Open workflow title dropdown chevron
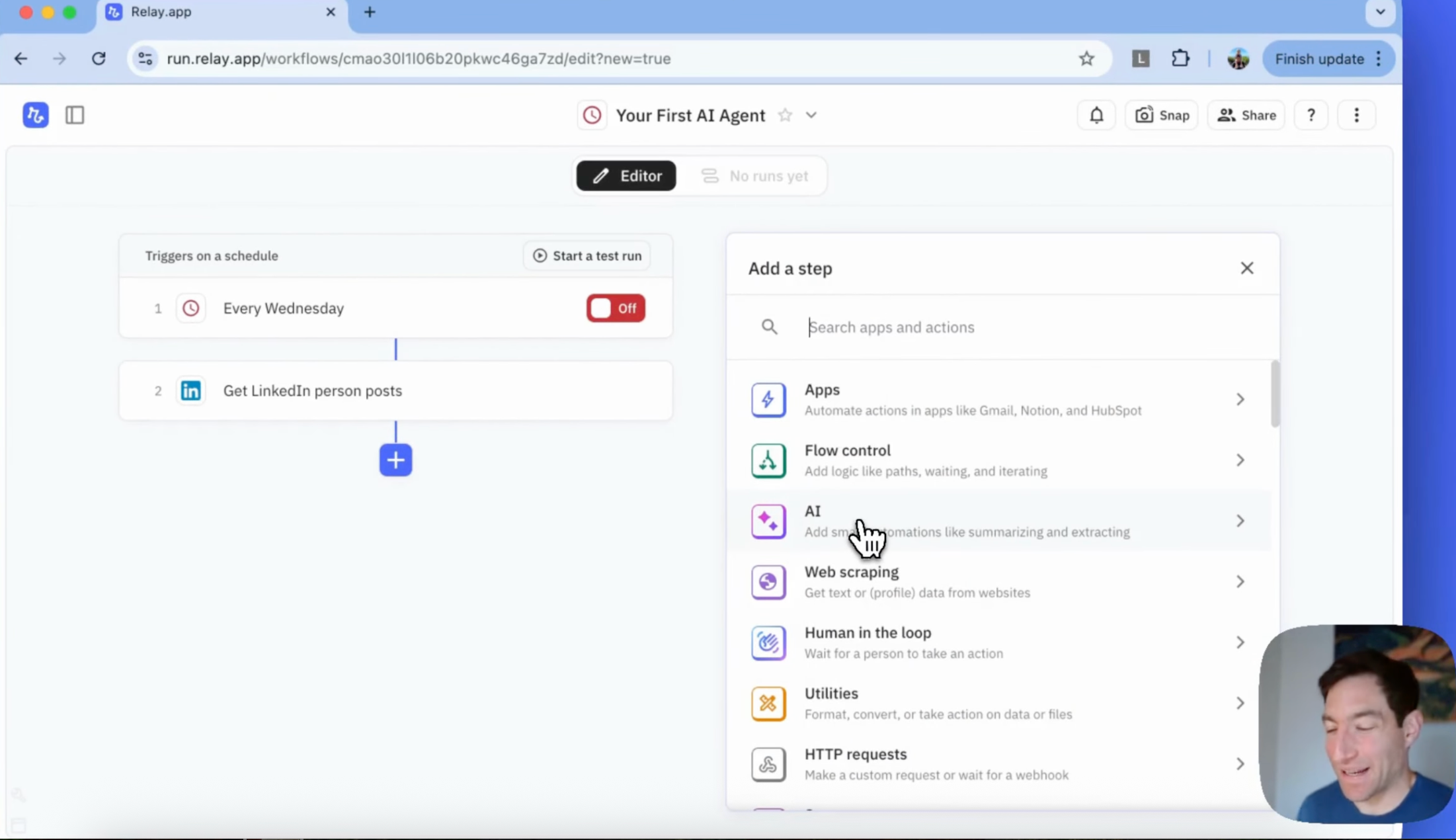The width and height of the screenshot is (1456, 840). (811, 115)
